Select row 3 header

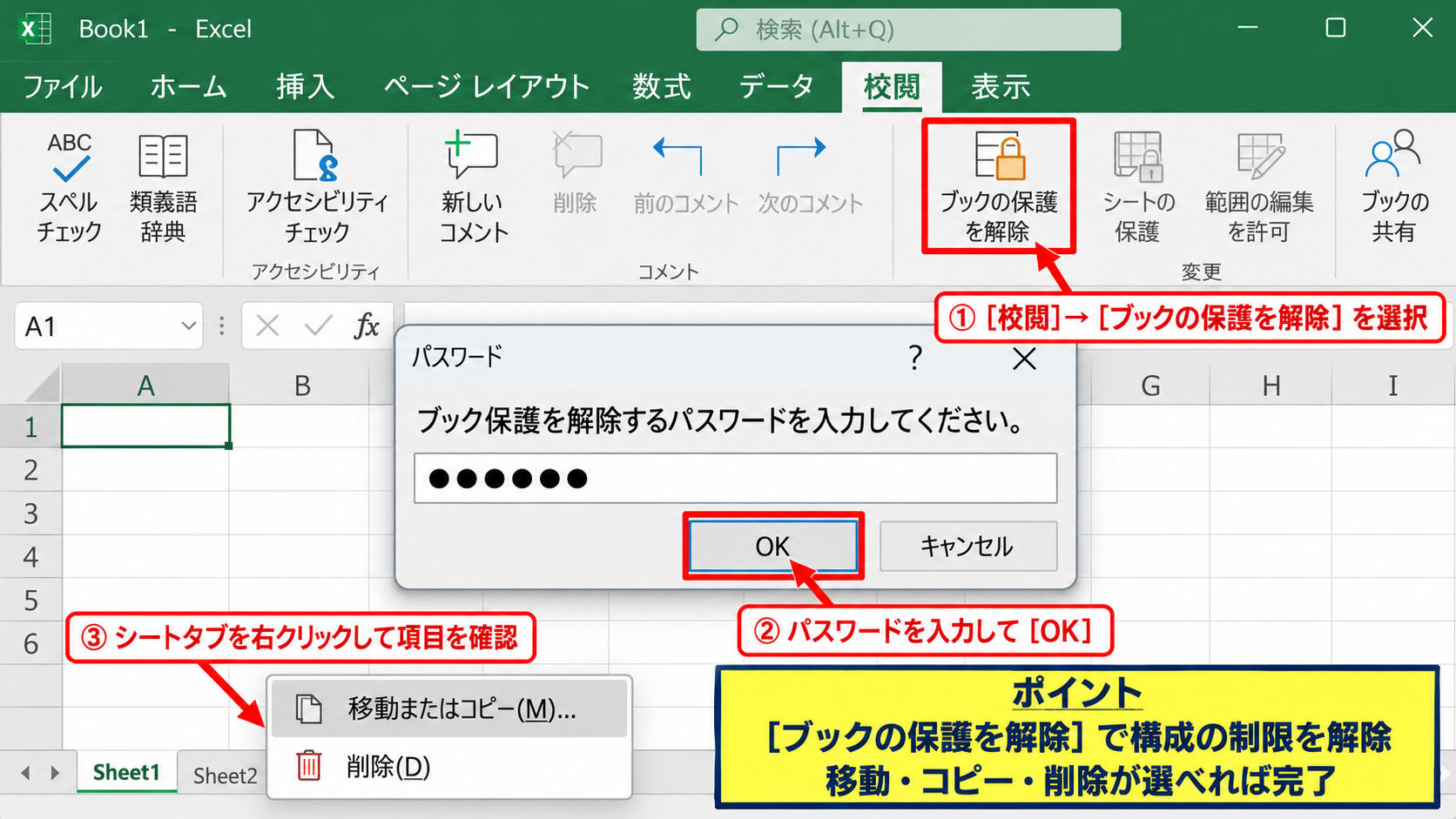[x=30, y=513]
